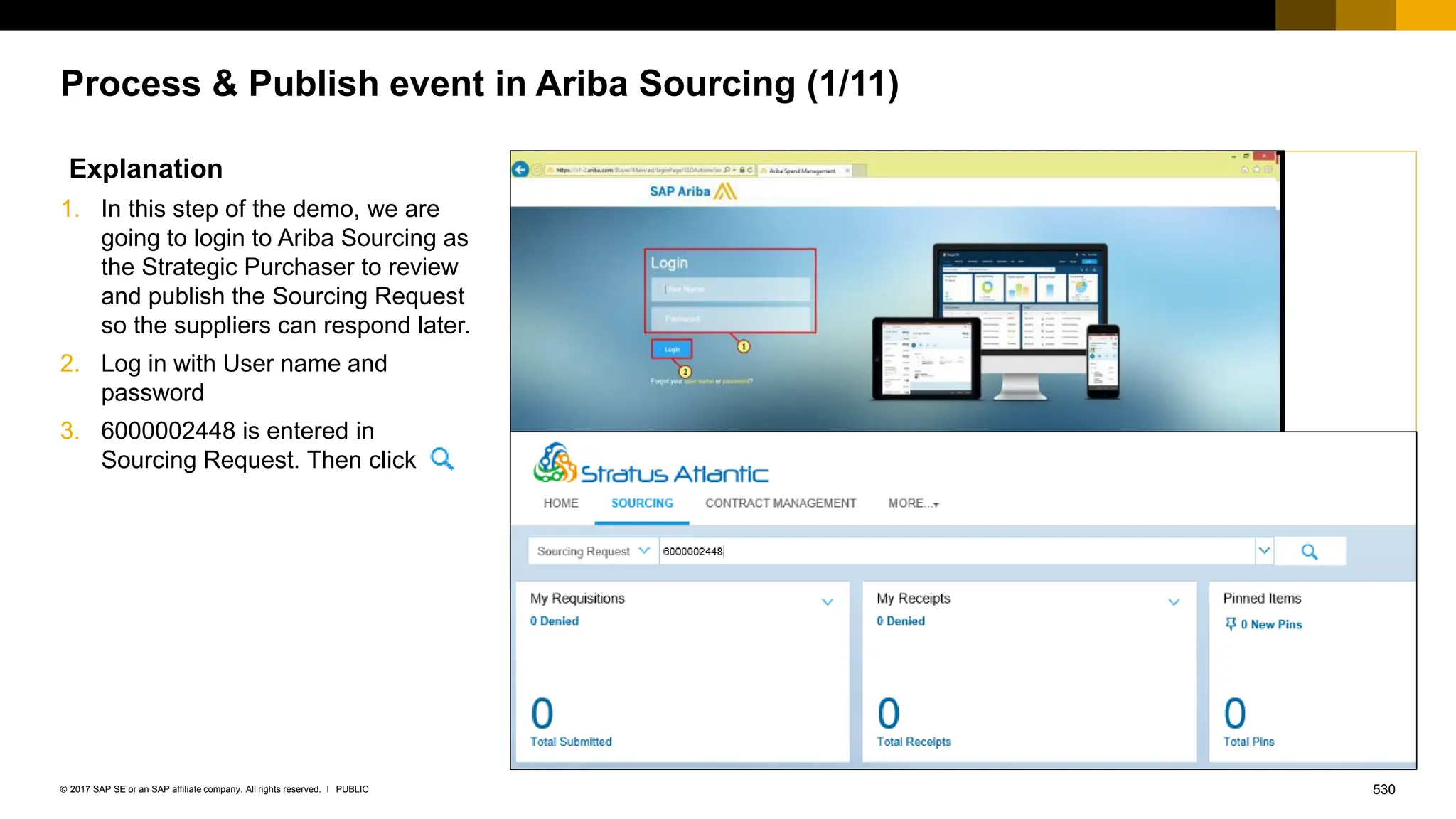The height and width of the screenshot is (819, 1456).
Task: Click the Password input field
Action: 730,318
